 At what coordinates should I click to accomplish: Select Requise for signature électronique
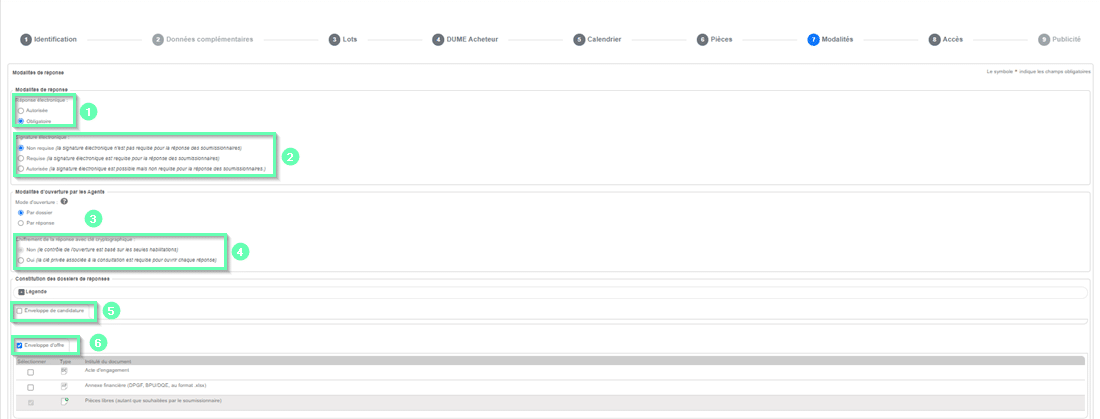tap(21, 158)
